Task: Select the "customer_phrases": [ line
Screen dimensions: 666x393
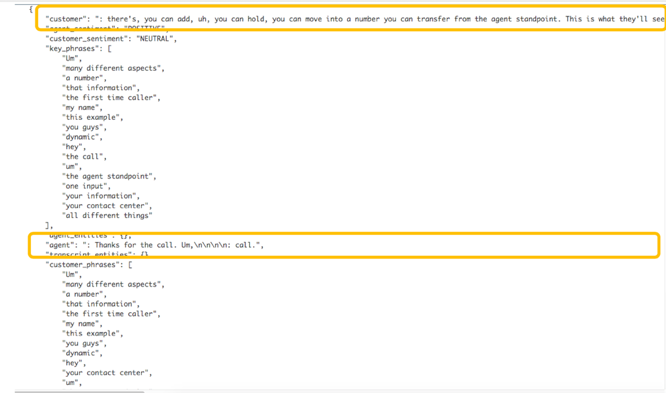Action: [x=89, y=265]
